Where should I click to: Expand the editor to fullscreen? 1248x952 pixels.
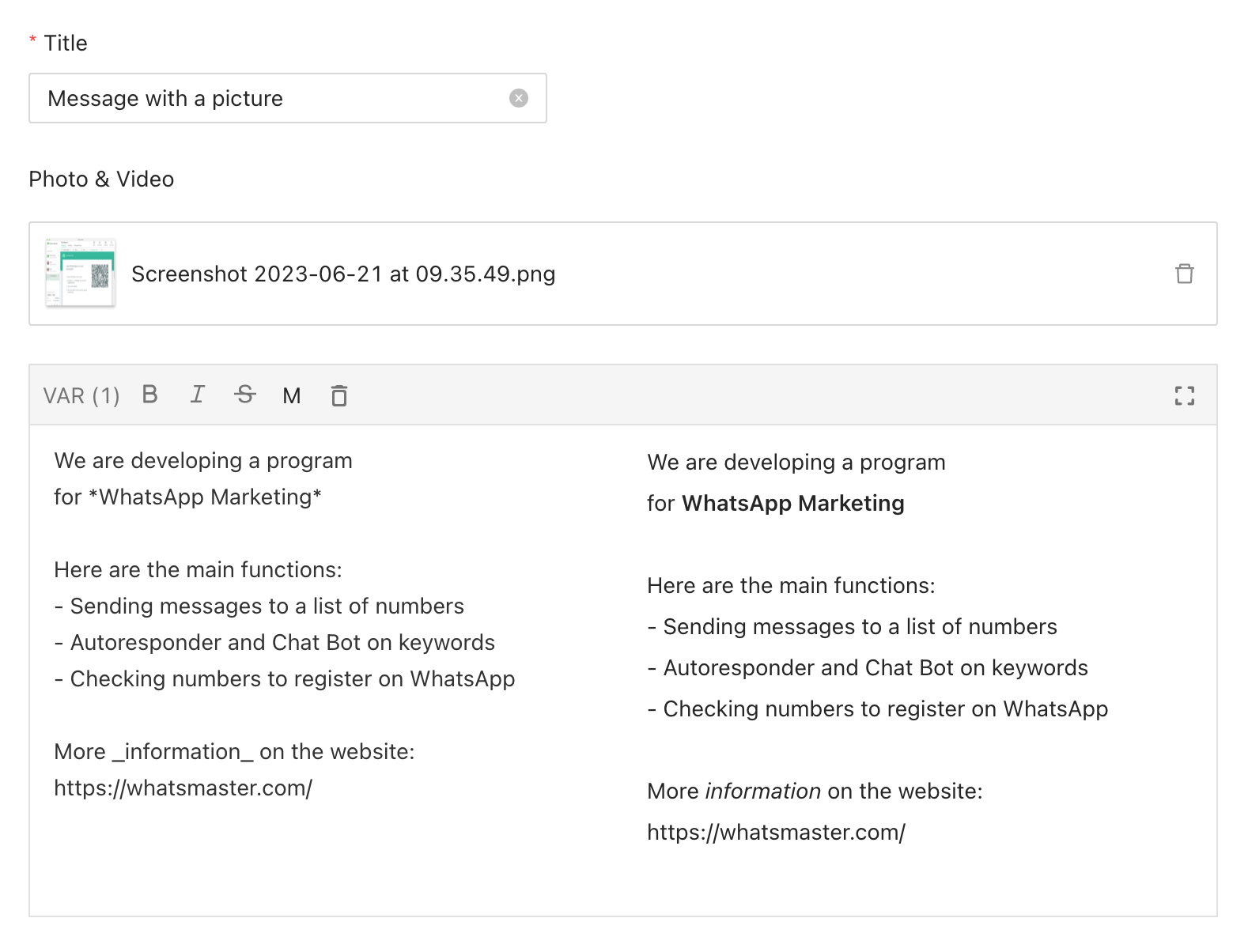[1184, 395]
